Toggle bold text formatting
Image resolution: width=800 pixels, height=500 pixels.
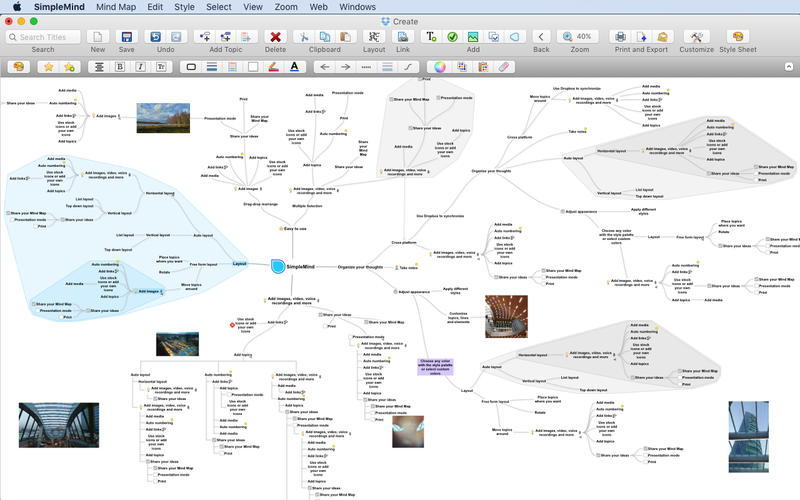pos(119,67)
